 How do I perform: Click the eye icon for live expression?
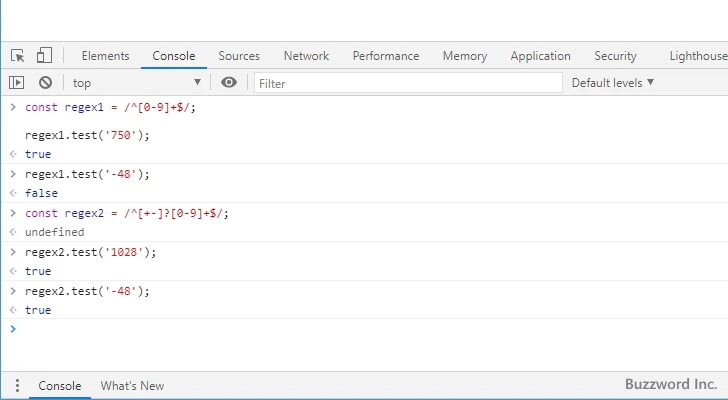[229, 83]
